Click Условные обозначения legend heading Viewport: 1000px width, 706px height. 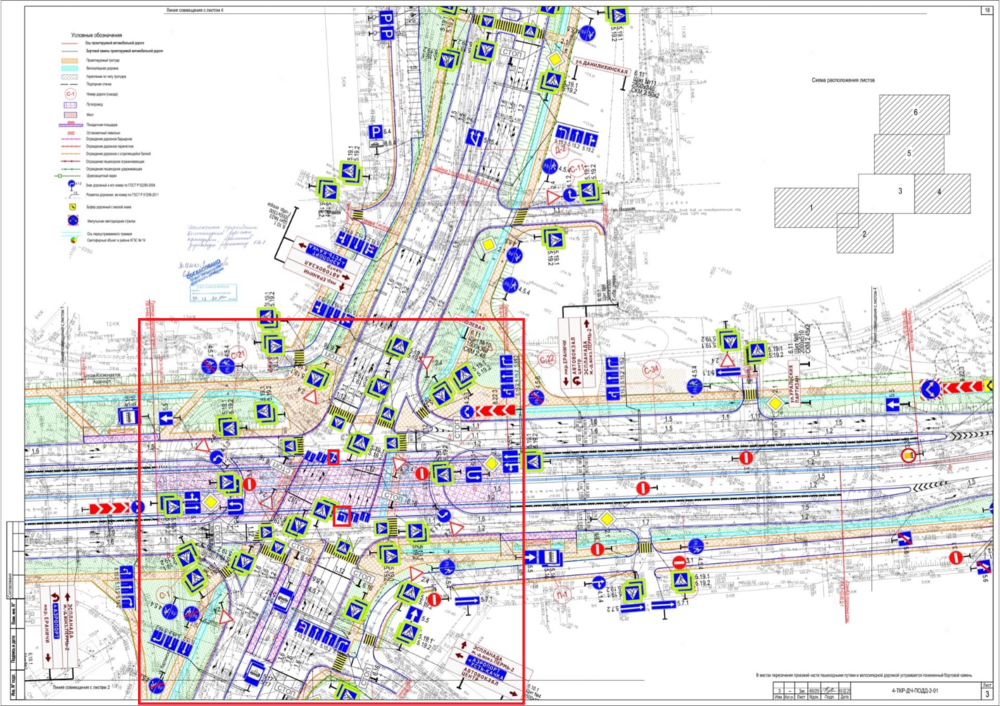96,35
